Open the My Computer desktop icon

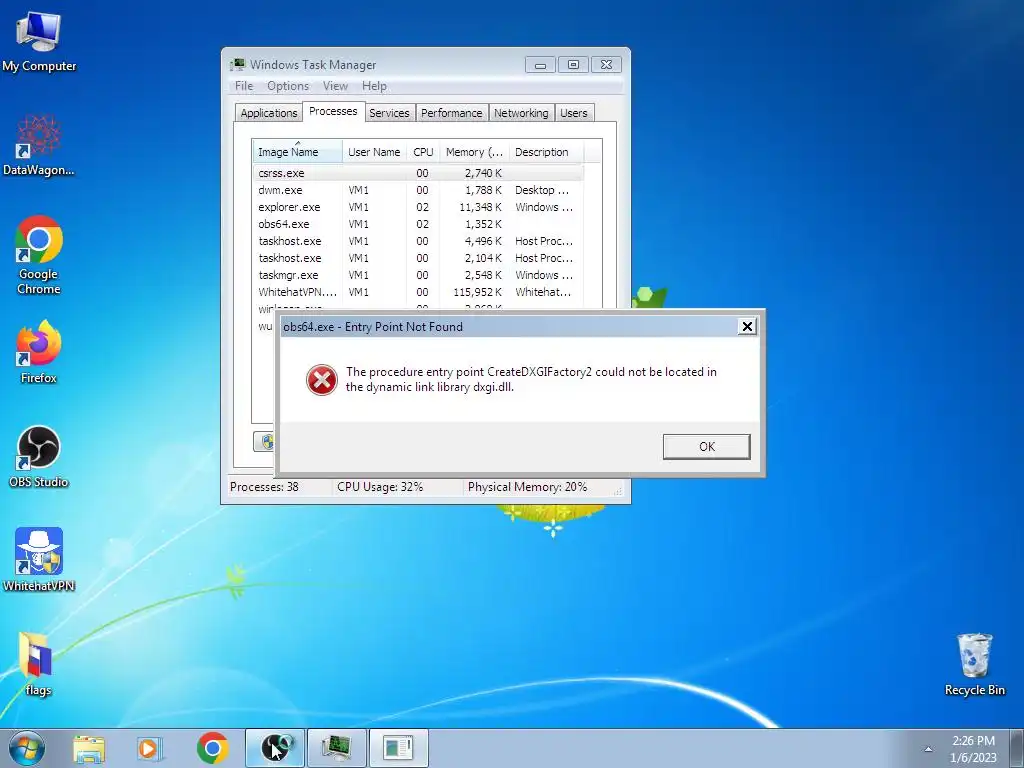click(39, 40)
